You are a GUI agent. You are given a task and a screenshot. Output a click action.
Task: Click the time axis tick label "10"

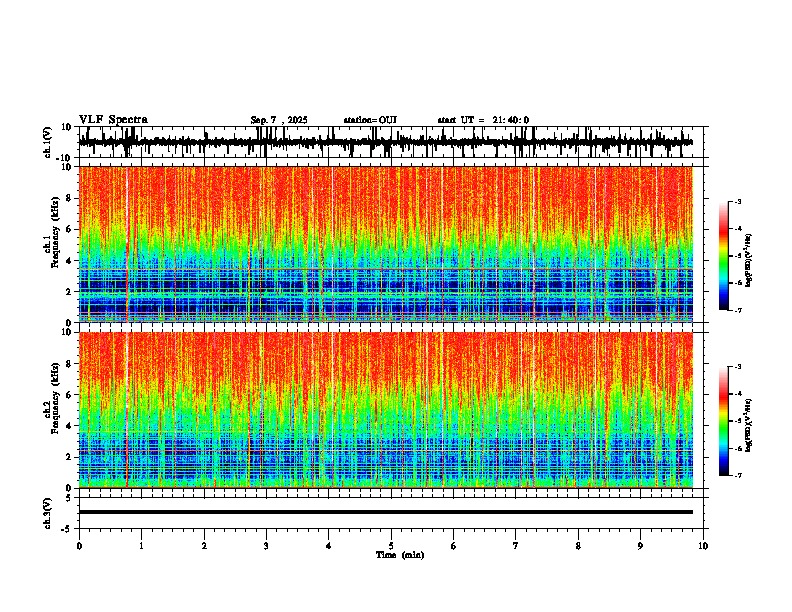703,546
